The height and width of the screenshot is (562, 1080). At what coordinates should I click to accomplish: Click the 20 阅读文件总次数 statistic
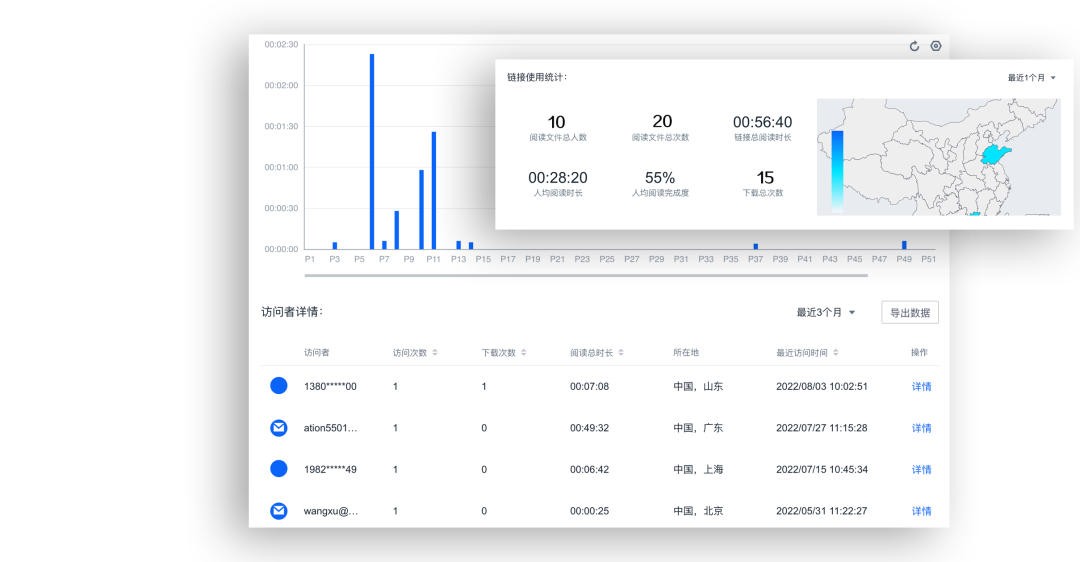[661, 127]
